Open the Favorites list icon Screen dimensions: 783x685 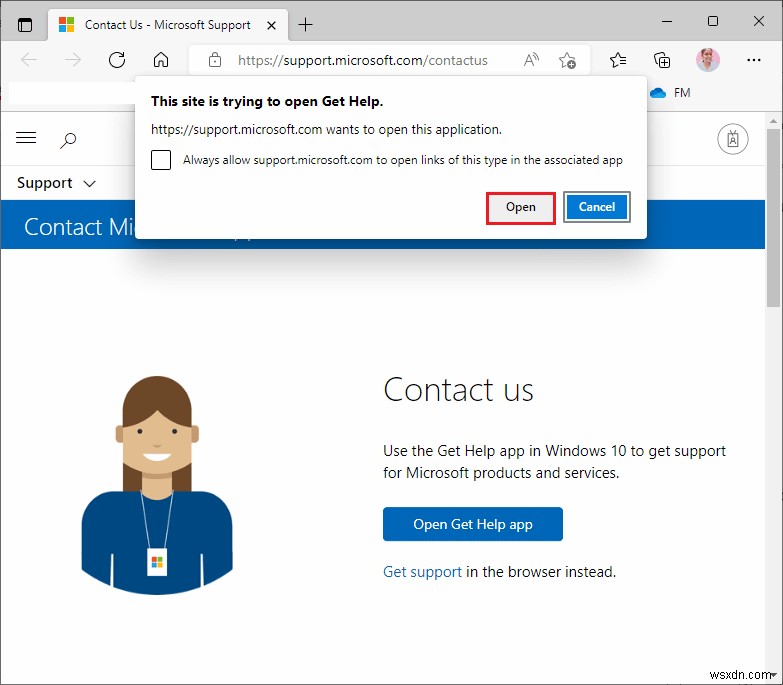[x=618, y=60]
